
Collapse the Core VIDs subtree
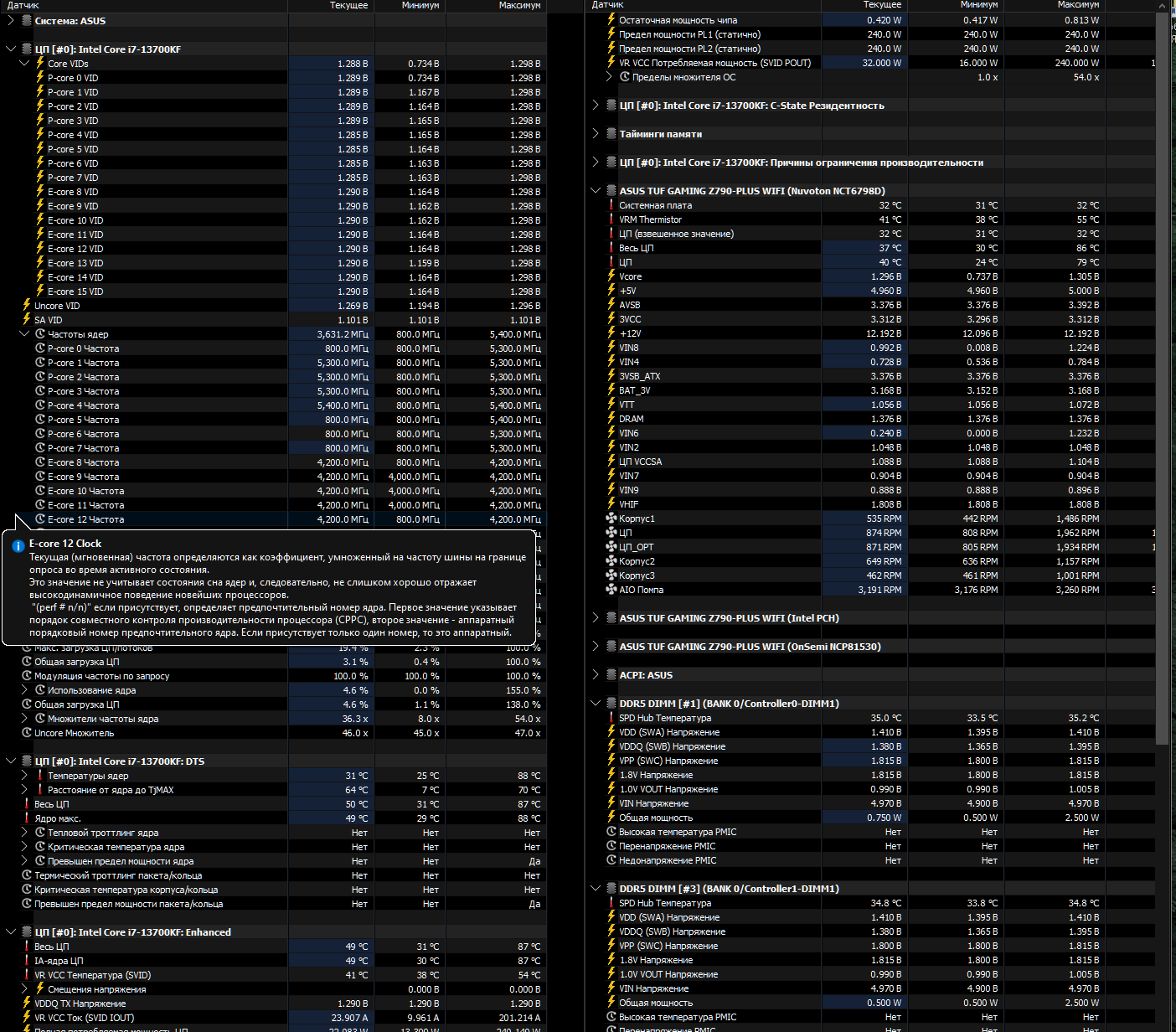[x=24, y=64]
